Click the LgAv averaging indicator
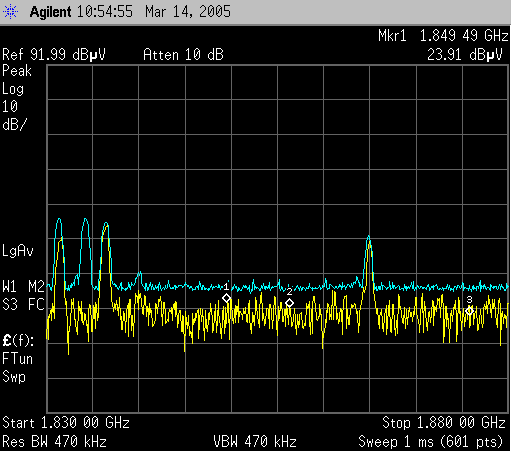511x453 pixels. click(18, 250)
